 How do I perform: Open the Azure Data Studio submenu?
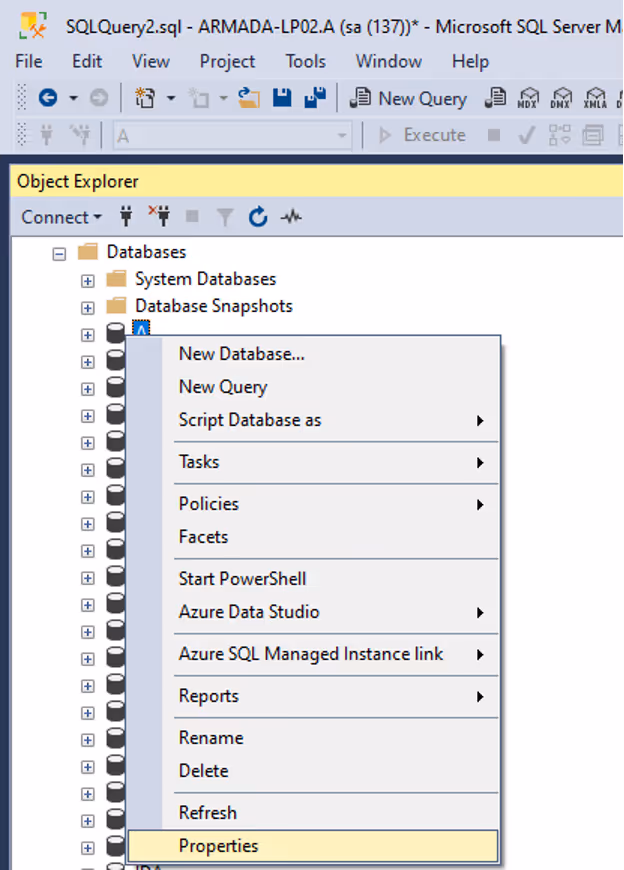click(x=313, y=612)
